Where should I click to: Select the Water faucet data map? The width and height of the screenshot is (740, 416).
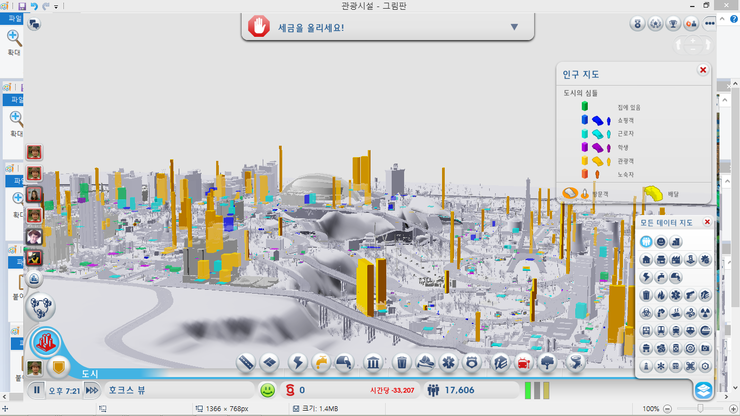click(x=661, y=277)
